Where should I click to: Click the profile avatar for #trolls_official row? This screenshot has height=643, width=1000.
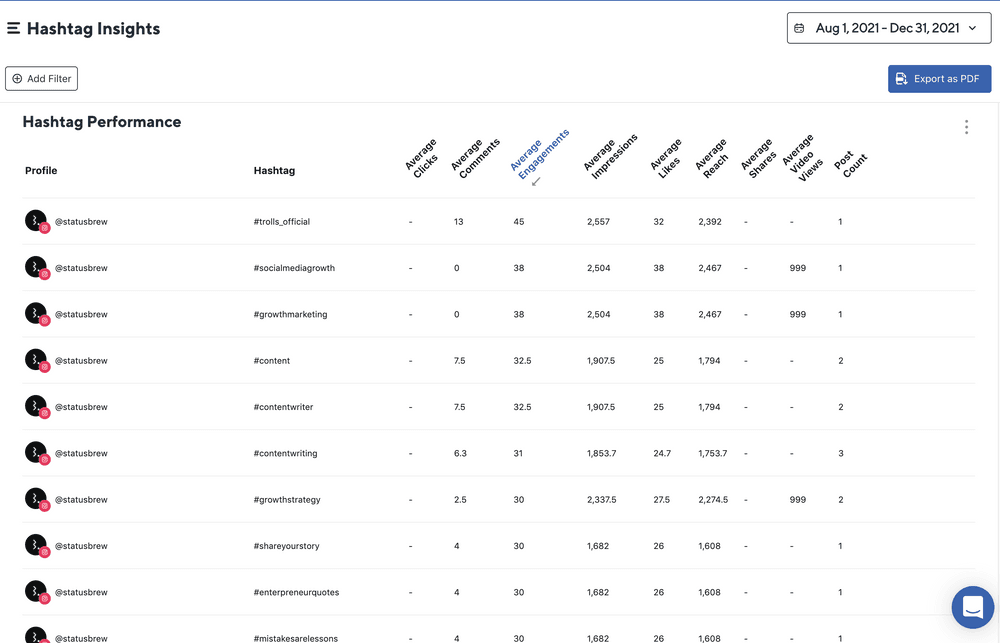[x=36, y=221]
